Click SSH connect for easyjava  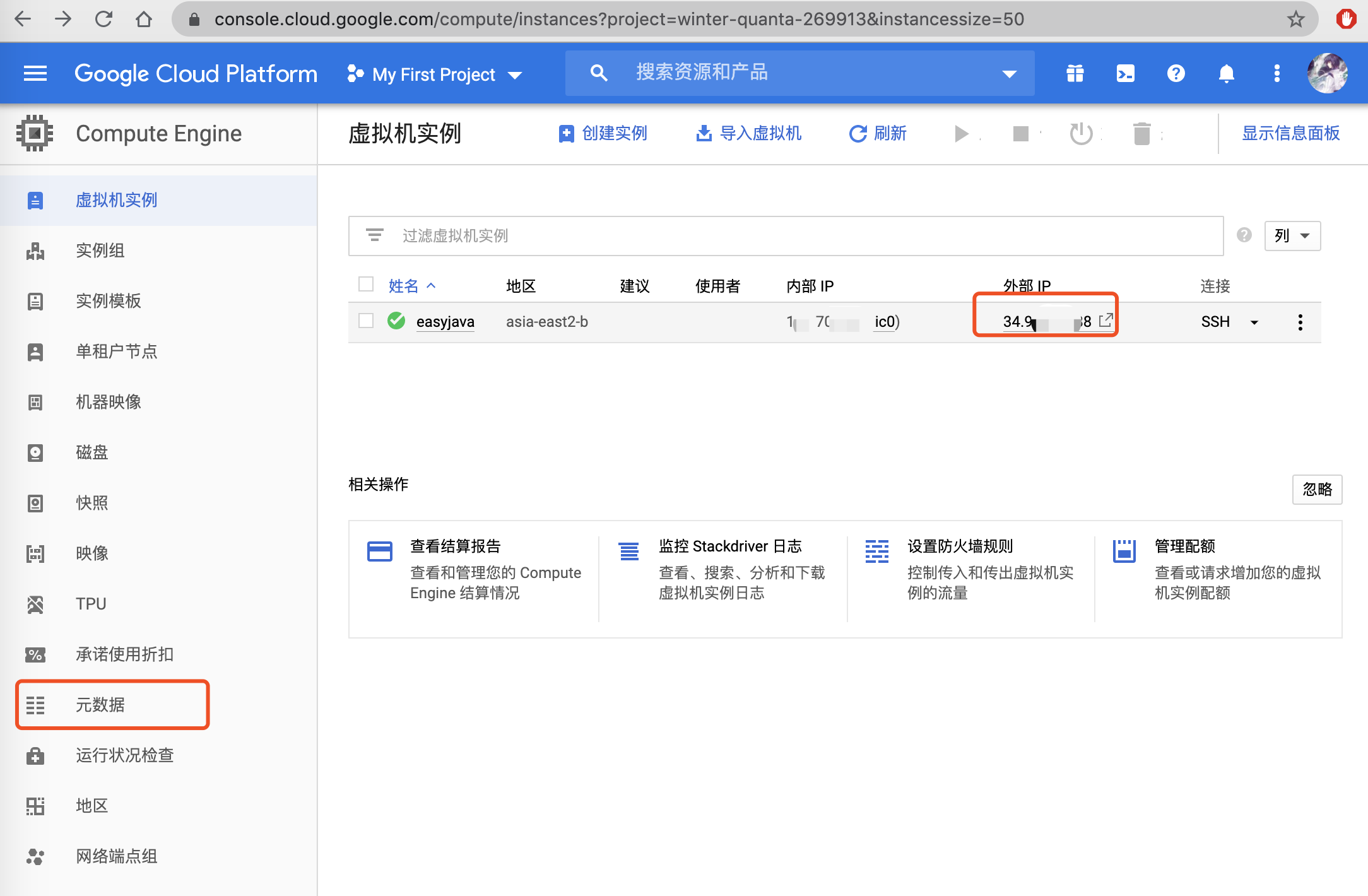(1215, 322)
